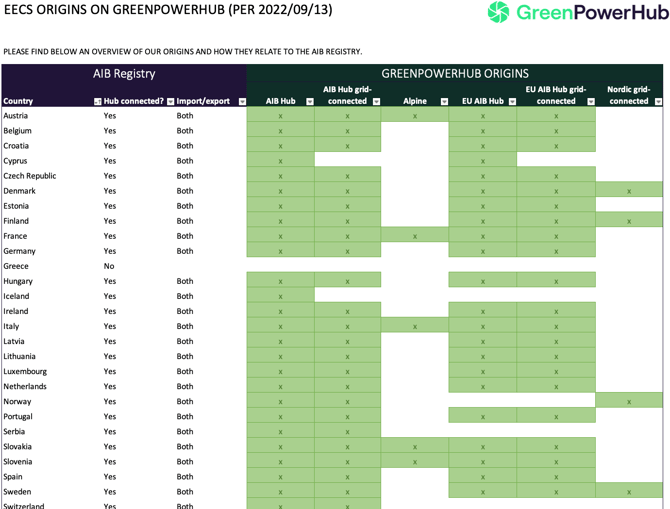
Task: Open the Import/export filter dropdown
Action: pyautogui.click(x=242, y=102)
